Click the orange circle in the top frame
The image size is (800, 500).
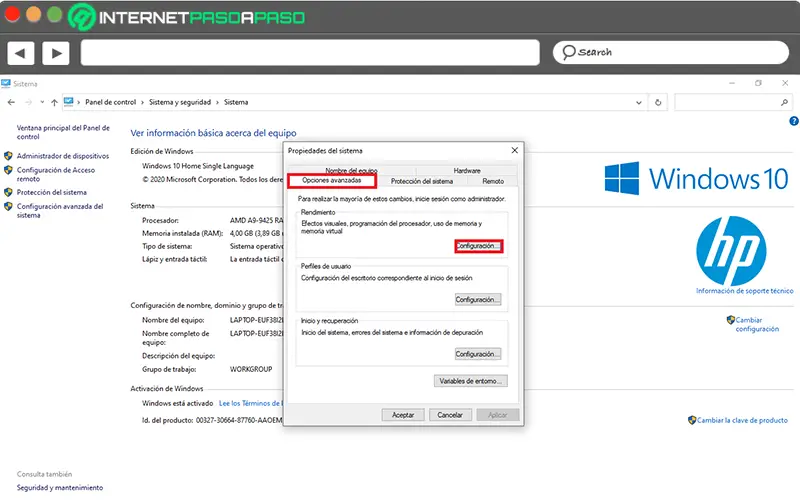tap(34, 14)
